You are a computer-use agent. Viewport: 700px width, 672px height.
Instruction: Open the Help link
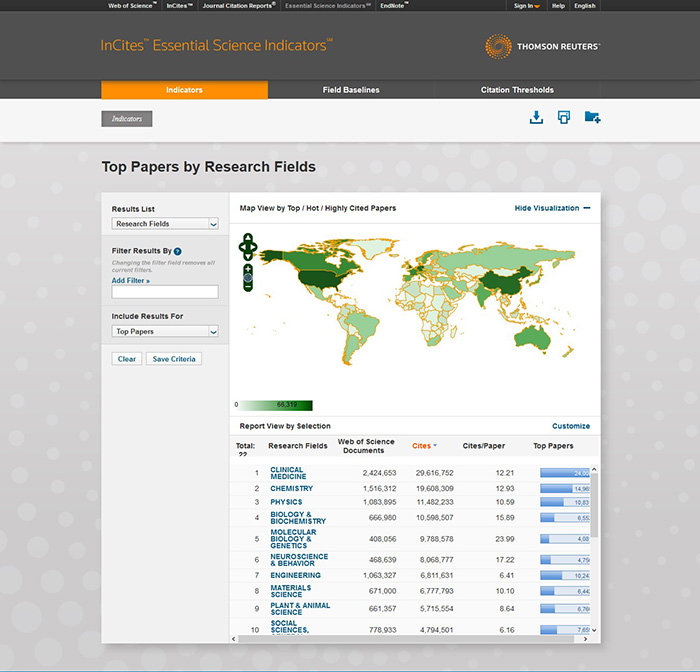coord(558,6)
